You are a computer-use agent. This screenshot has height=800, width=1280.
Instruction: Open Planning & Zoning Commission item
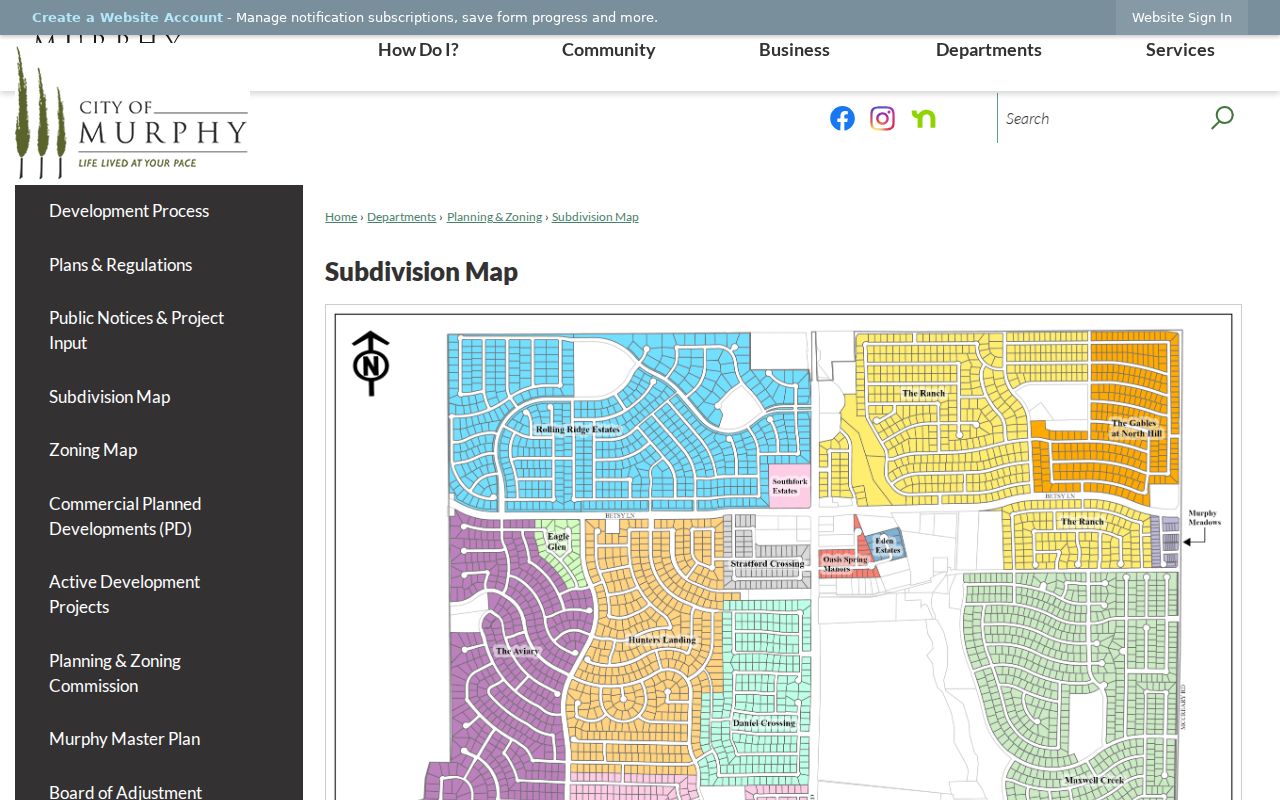pos(159,673)
